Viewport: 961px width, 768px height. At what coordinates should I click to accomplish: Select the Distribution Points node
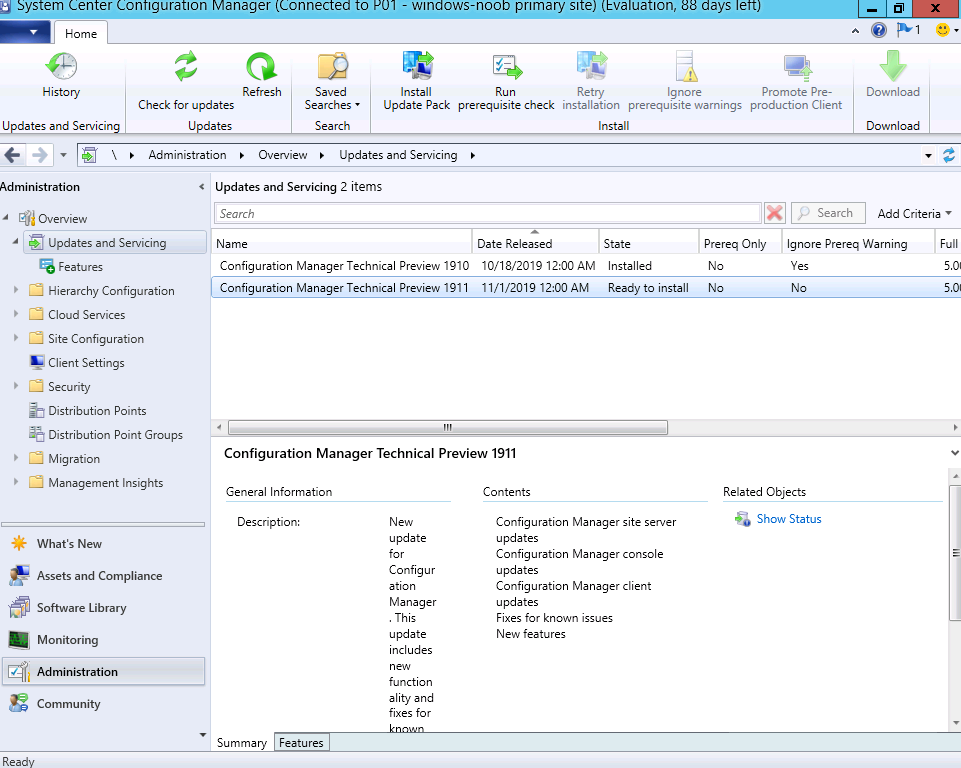point(97,411)
